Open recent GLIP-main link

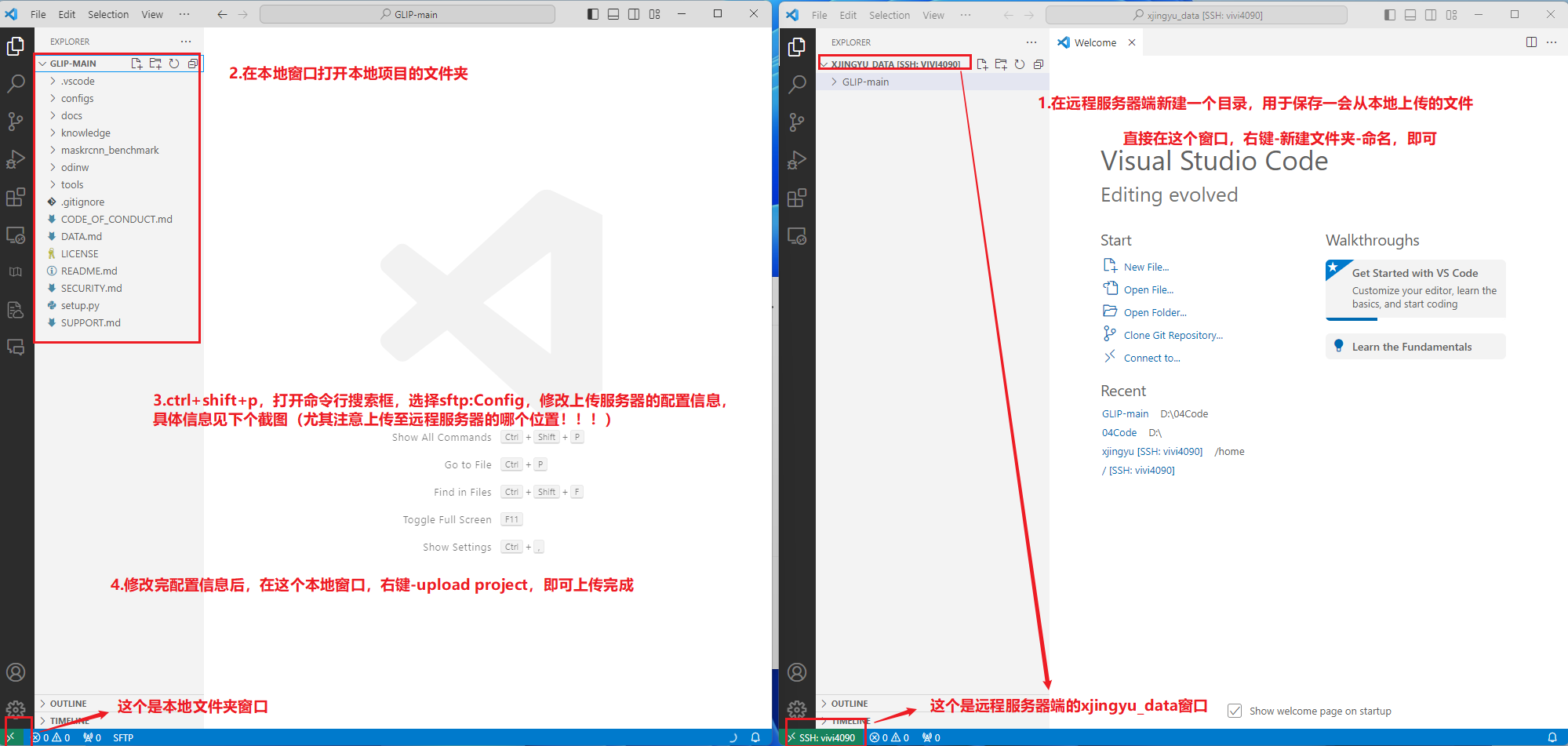tap(1125, 413)
